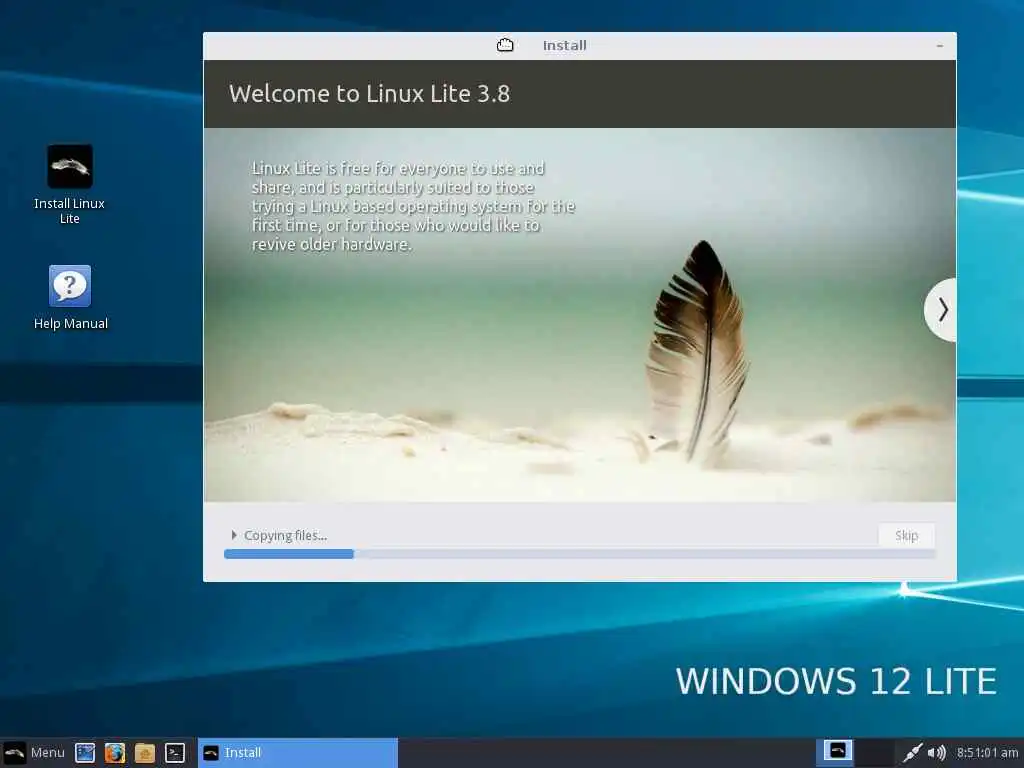Click the installation progress bar

[579, 554]
